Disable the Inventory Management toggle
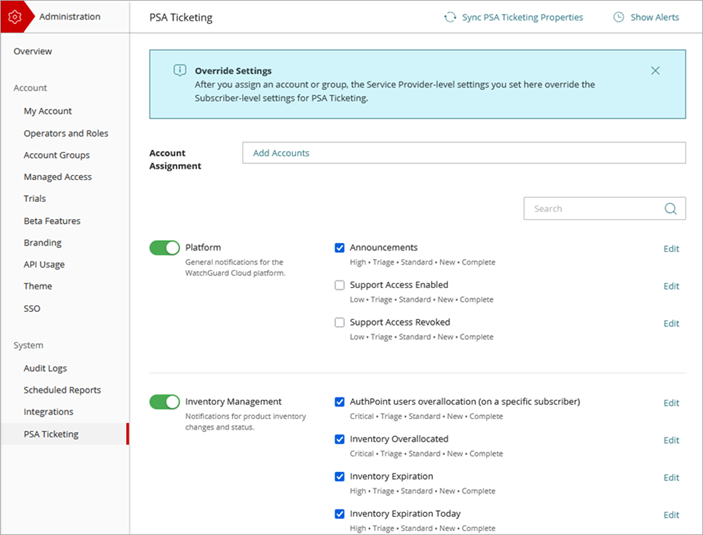703x535 pixels. (x=164, y=402)
